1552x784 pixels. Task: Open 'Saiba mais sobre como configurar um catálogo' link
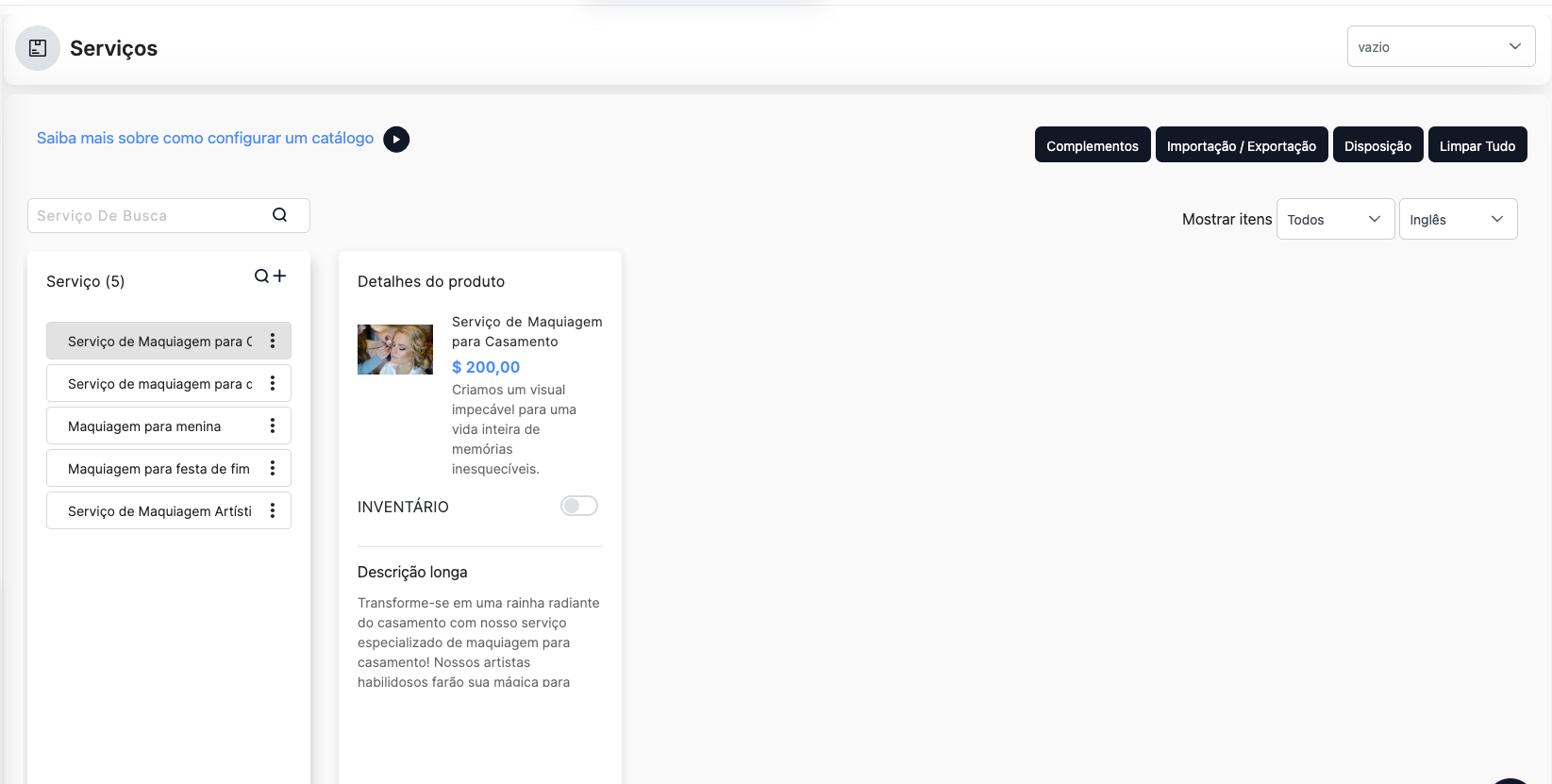click(x=205, y=138)
